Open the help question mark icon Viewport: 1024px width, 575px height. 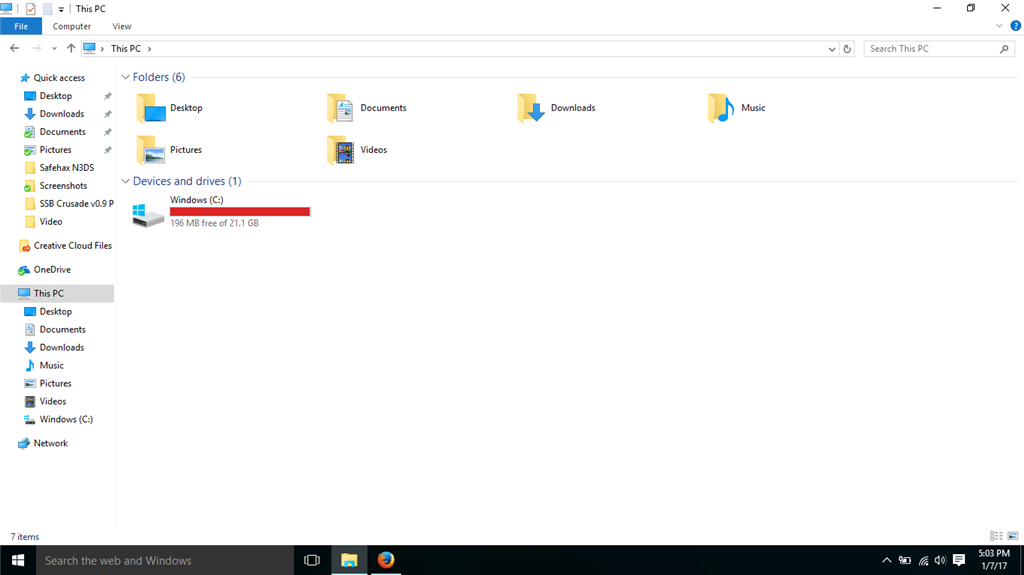[1016, 26]
